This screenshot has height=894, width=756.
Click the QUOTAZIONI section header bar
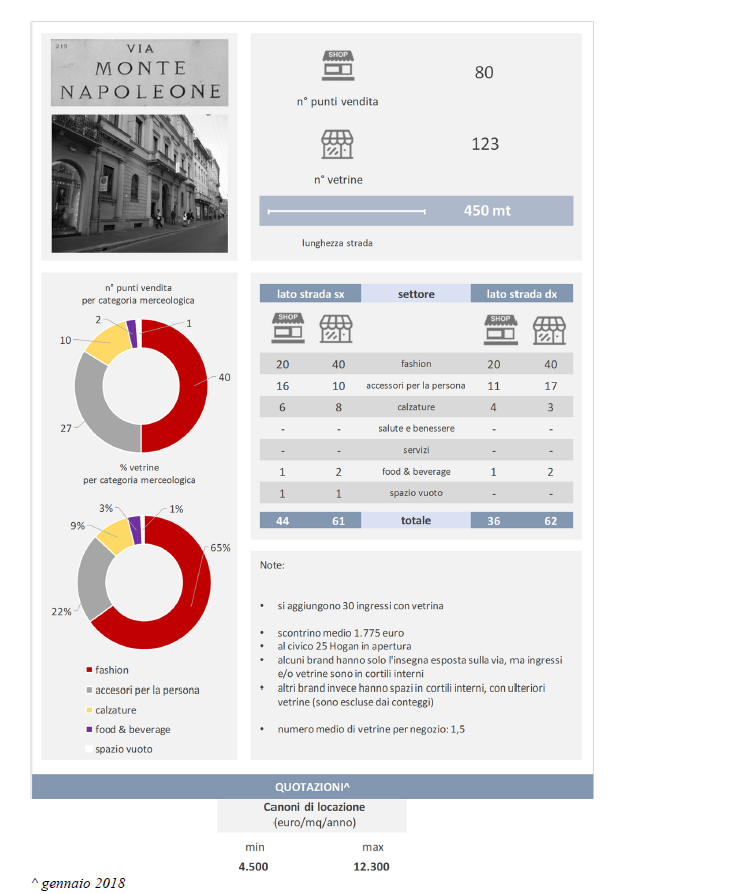(313, 786)
